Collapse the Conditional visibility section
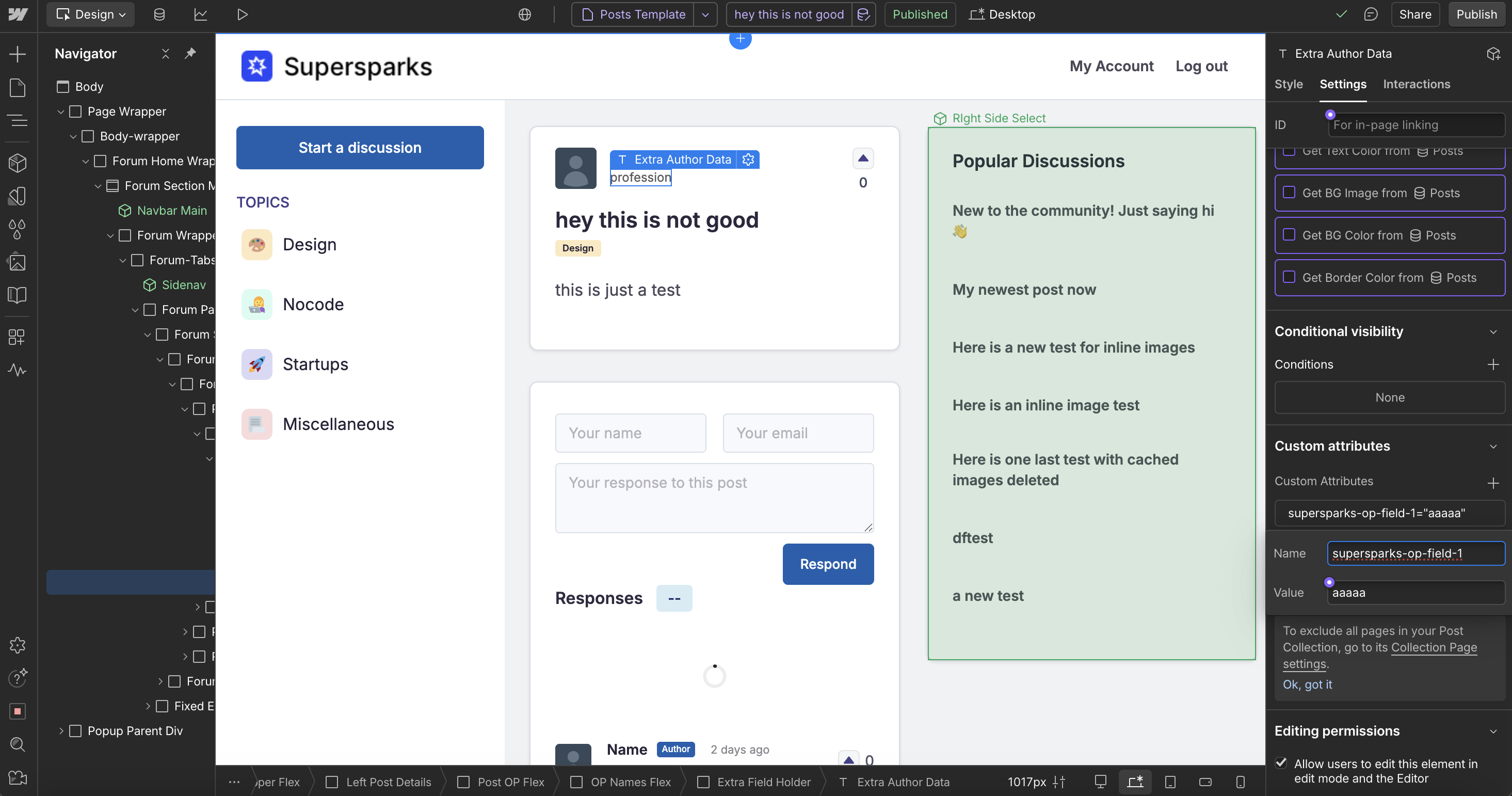This screenshot has height=796, width=1512. click(x=1493, y=331)
